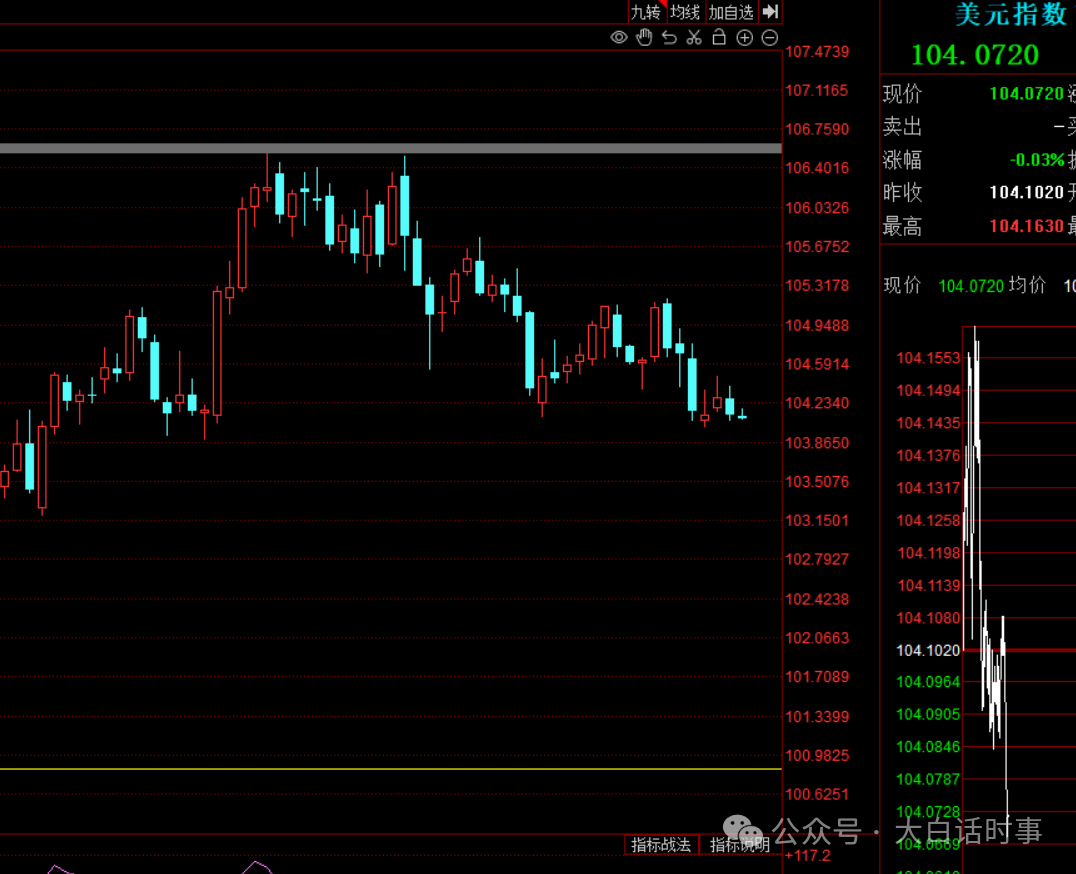1076x874 pixels.
Task: Click the 100.9825 price axis label
Action: click(x=817, y=755)
